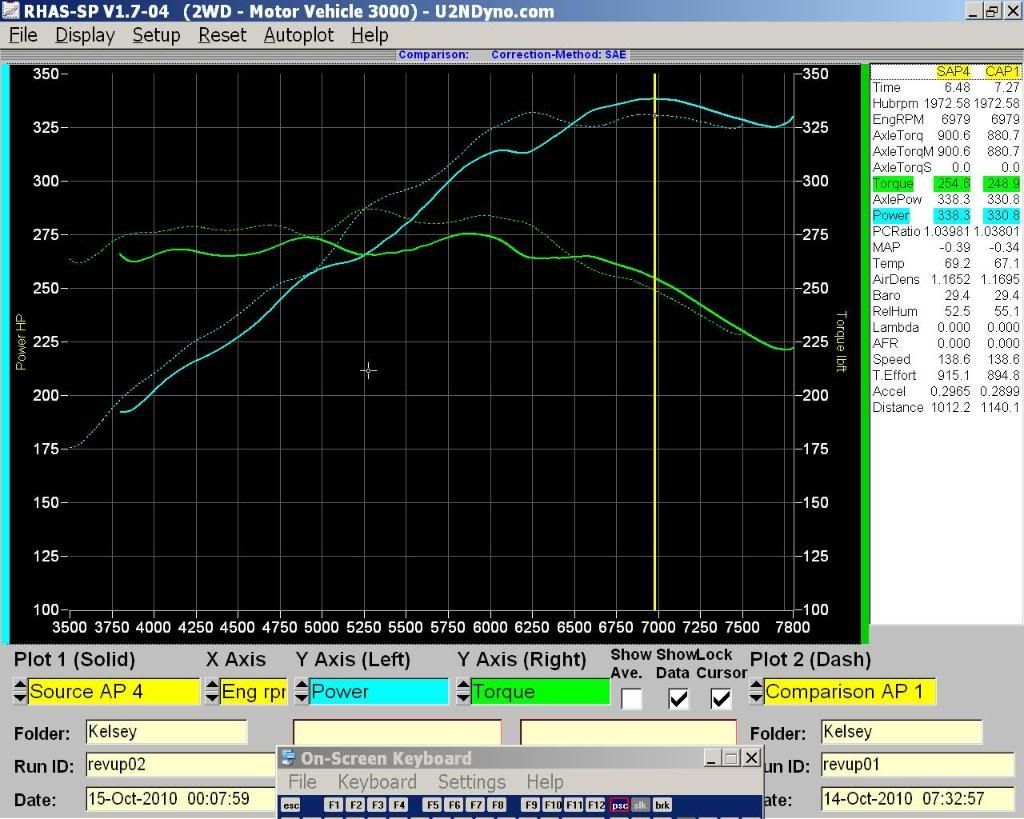
Task: Minimize the RHAS-SP main window
Action: click(973, 11)
